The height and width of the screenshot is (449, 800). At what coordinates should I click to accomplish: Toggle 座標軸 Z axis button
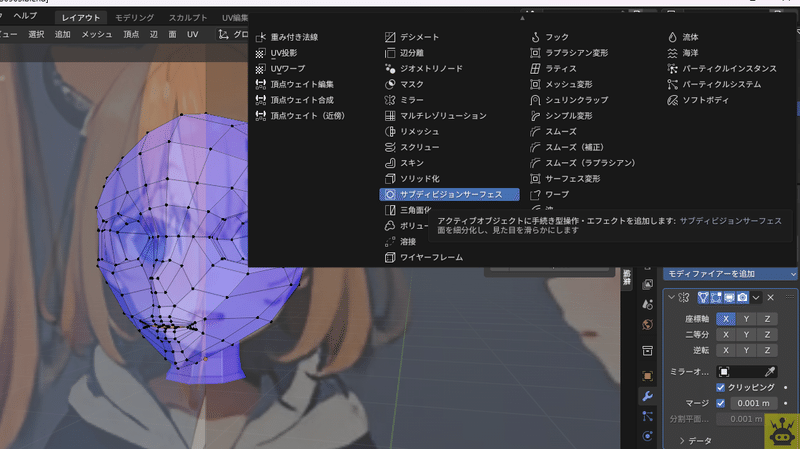point(767,319)
